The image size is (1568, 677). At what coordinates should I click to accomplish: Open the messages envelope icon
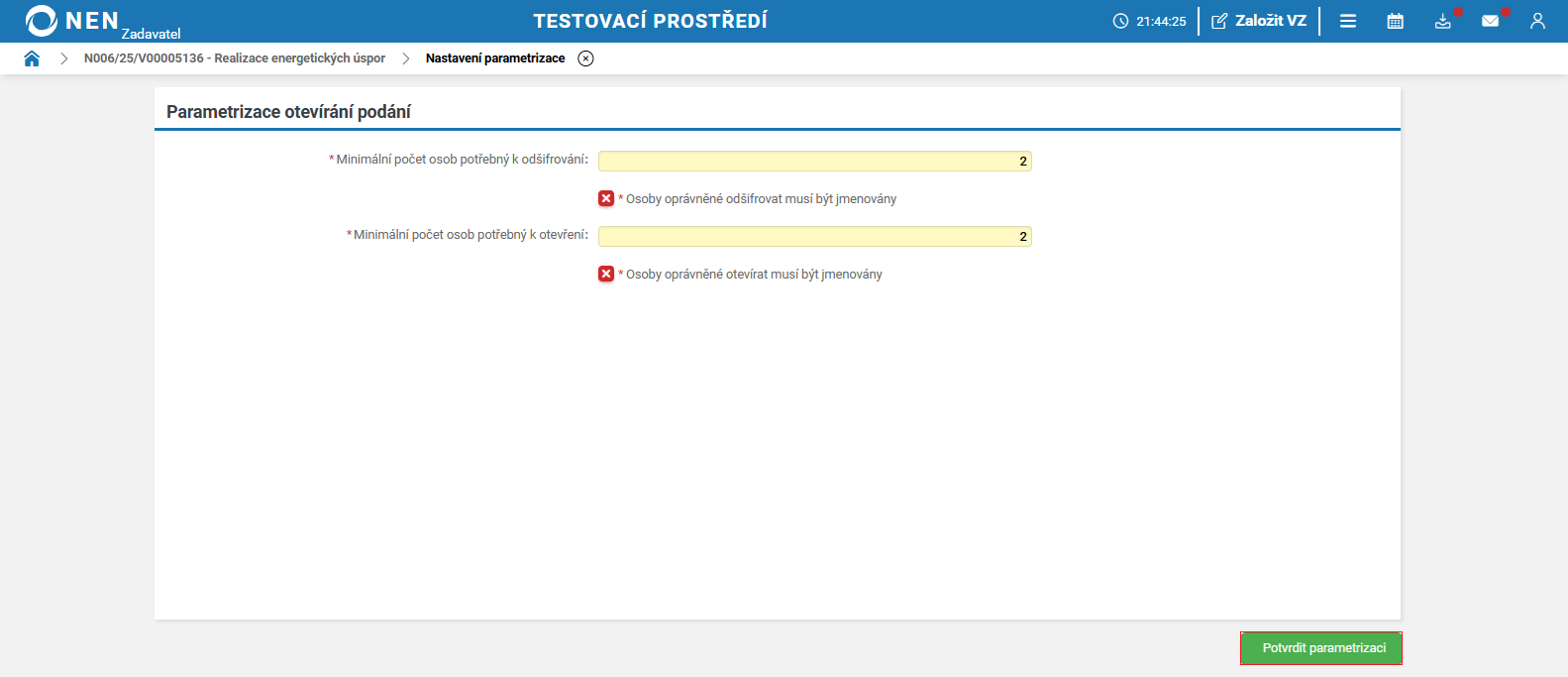tap(1490, 21)
